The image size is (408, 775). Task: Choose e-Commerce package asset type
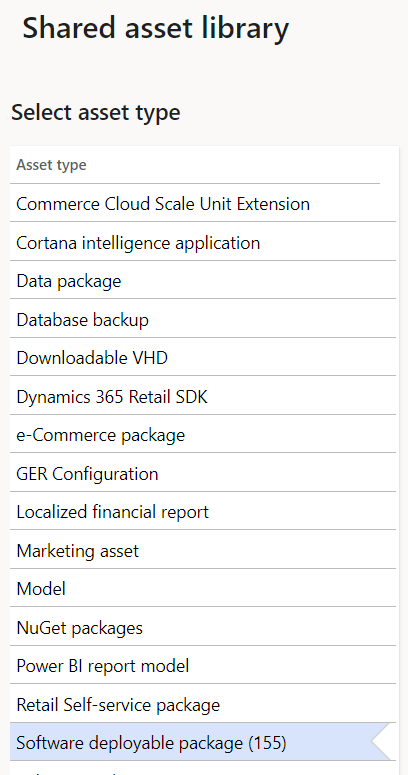tap(203, 435)
